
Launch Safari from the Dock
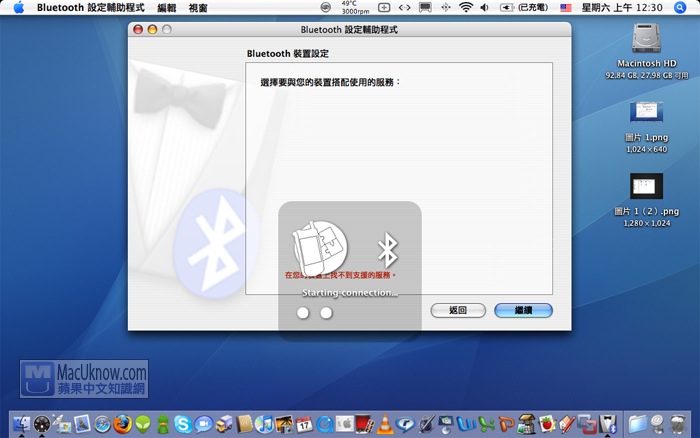coord(102,424)
